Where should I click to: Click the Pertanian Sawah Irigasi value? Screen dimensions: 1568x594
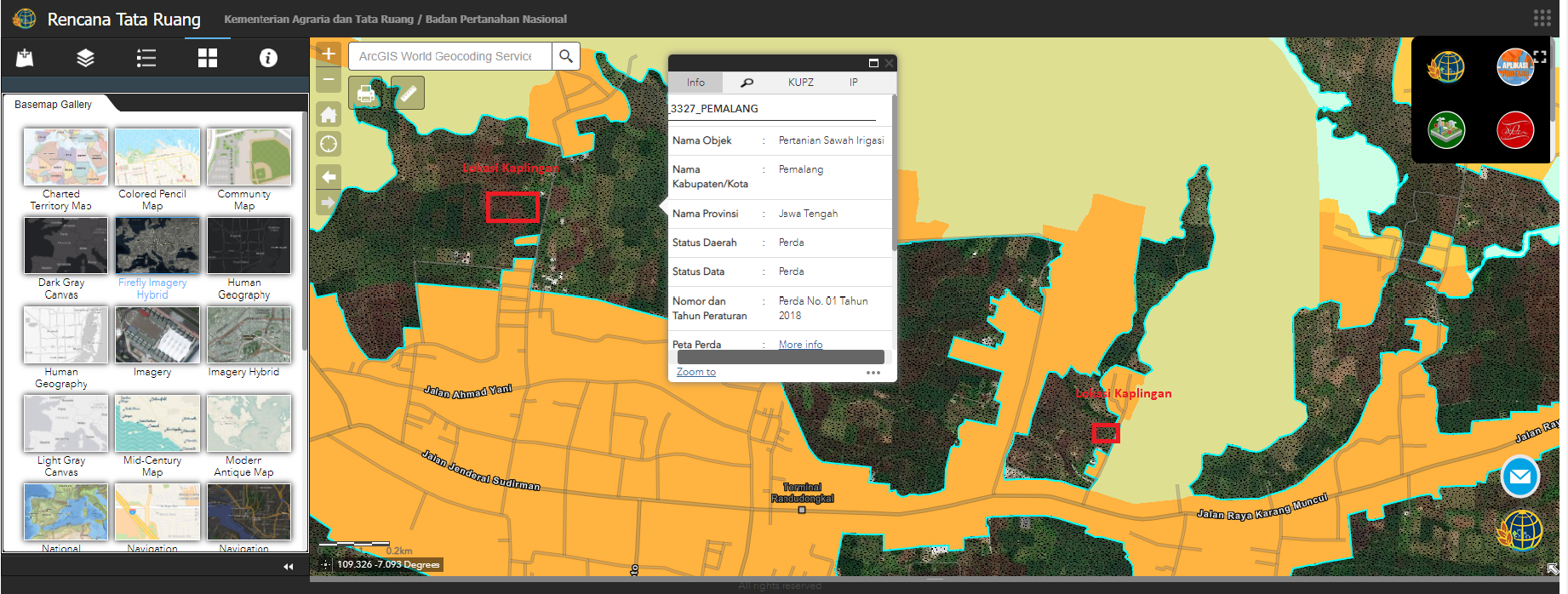[831, 140]
